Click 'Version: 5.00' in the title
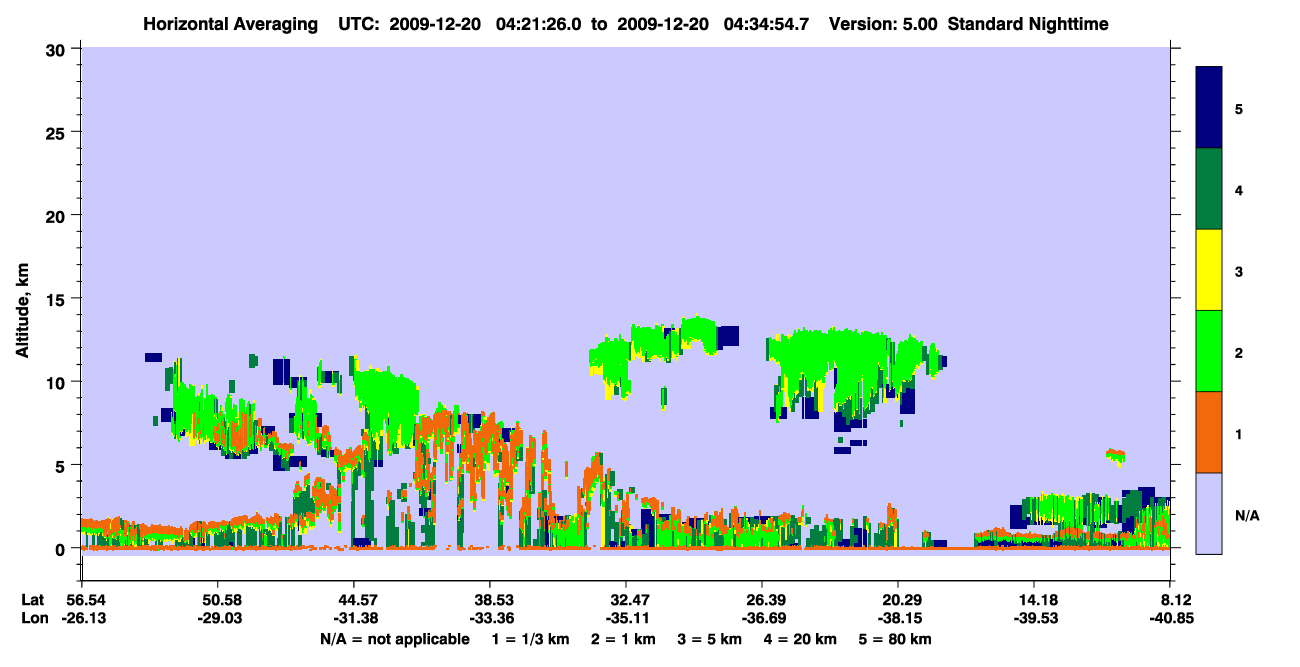 tap(883, 23)
